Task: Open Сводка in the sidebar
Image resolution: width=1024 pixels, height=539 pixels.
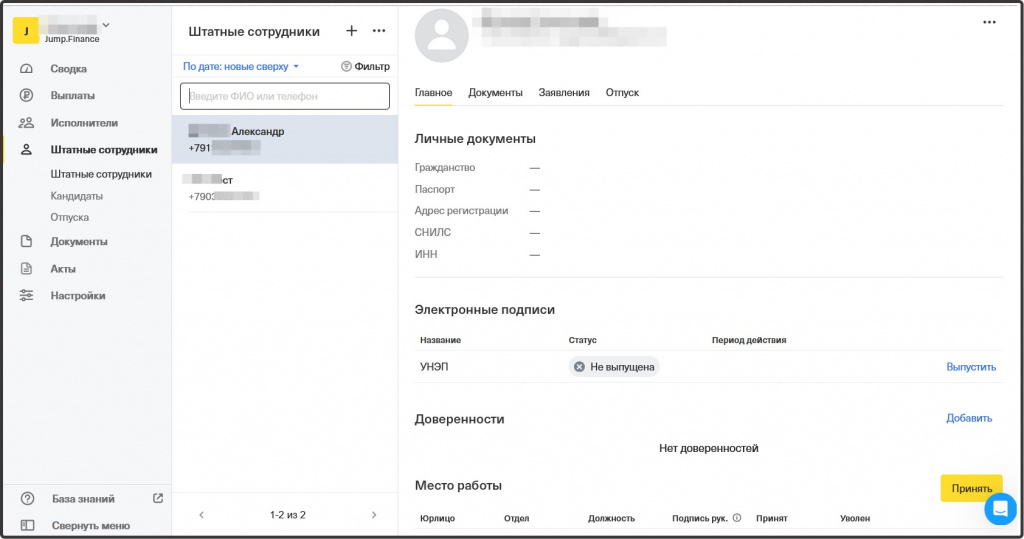Action: tap(68, 69)
